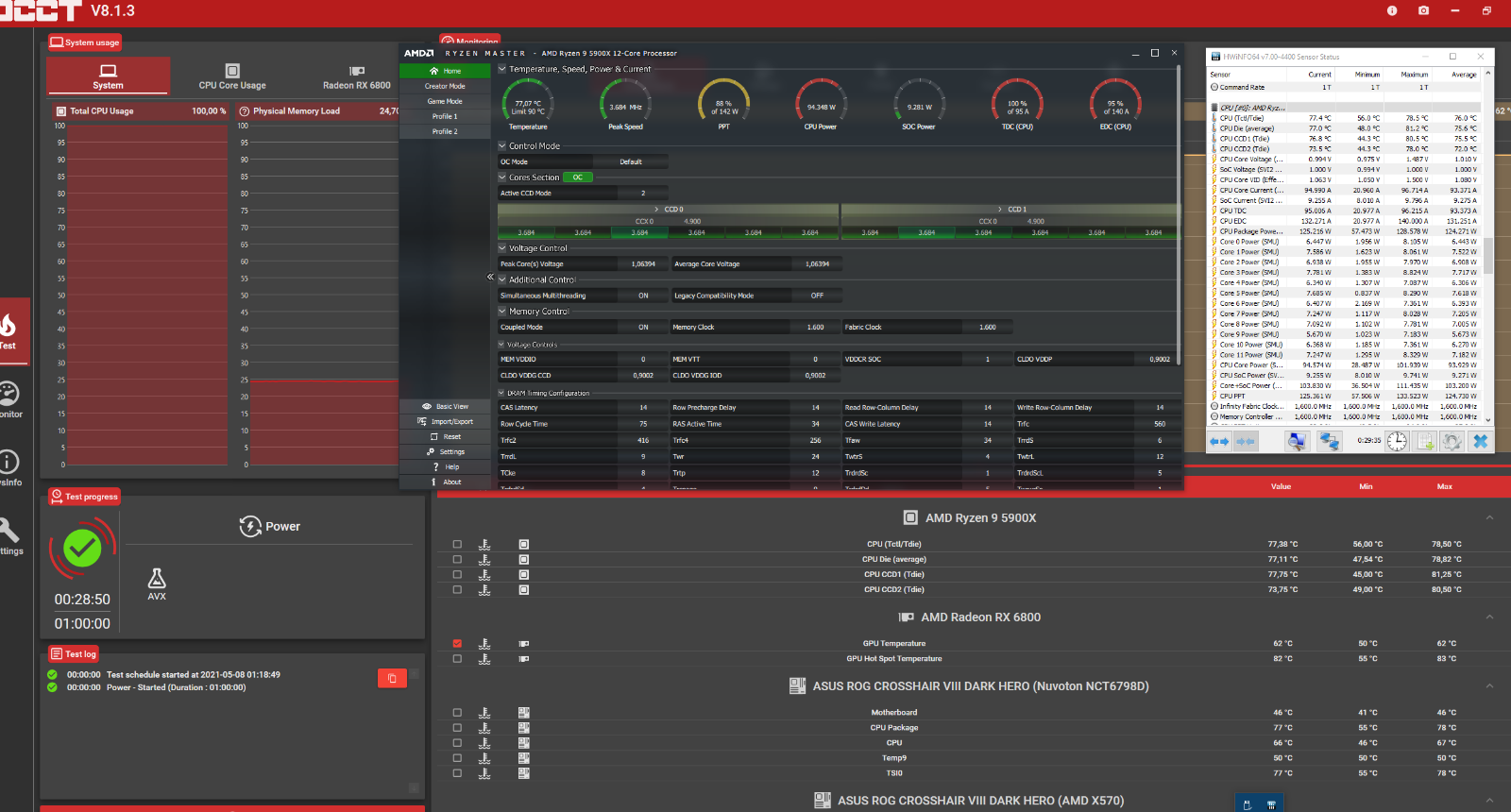This screenshot has height=812, width=1511.
Task: Select Ryzen Master Profile 1
Action: 445,116
